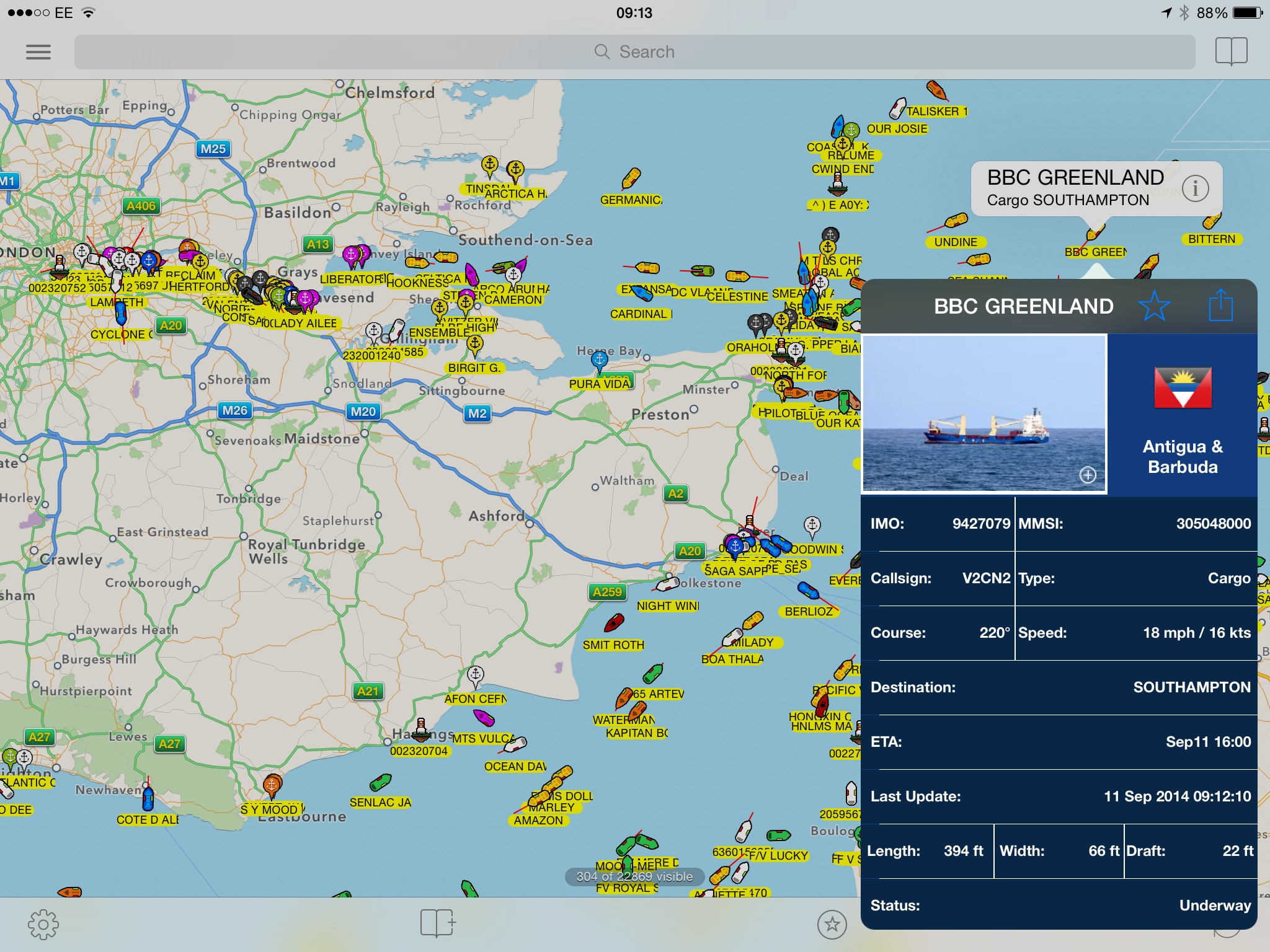Screen dimensions: 1270x952
Task: Select the S Y MOOD orange anchor marker
Action: click(x=272, y=786)
